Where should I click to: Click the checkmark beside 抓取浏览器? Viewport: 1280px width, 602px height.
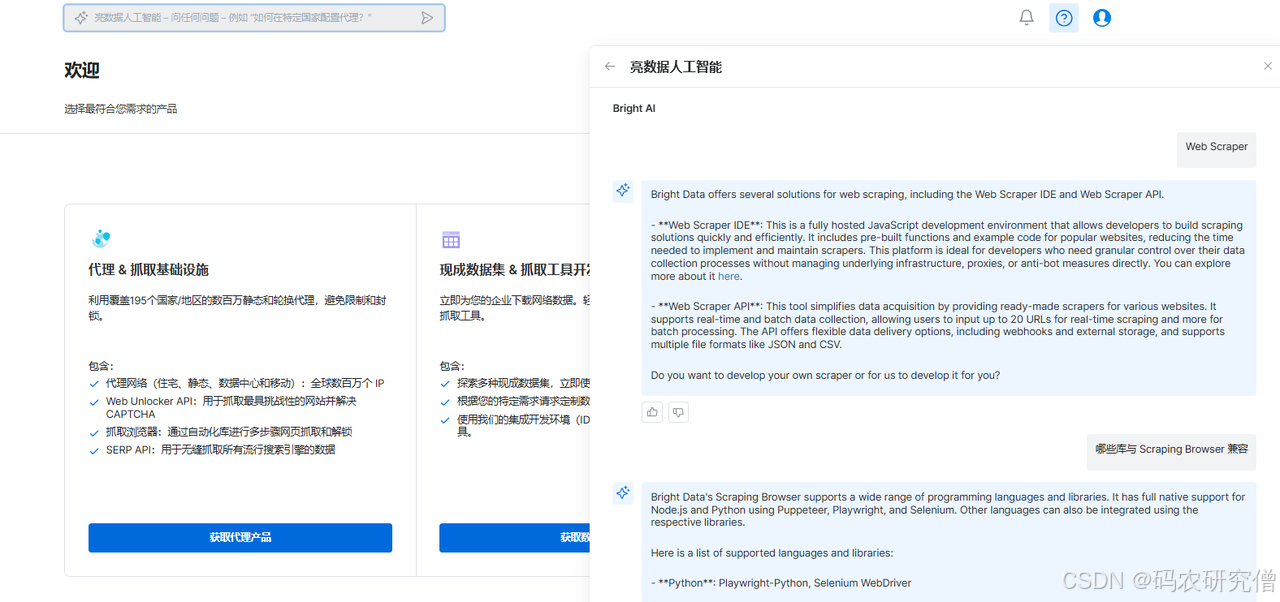(x=95, y=433)
